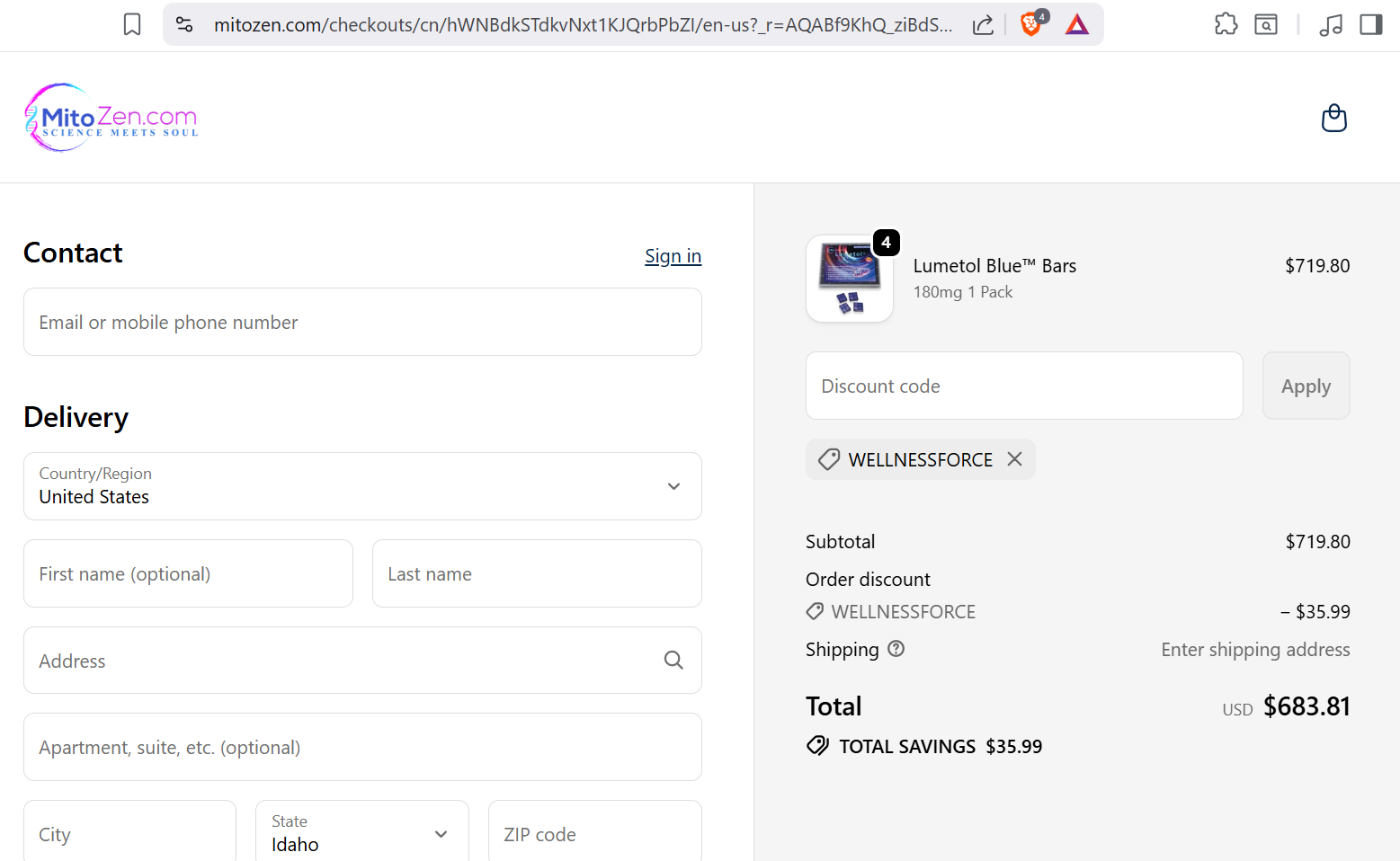Click the browser address bar URL

click(583, 25)
